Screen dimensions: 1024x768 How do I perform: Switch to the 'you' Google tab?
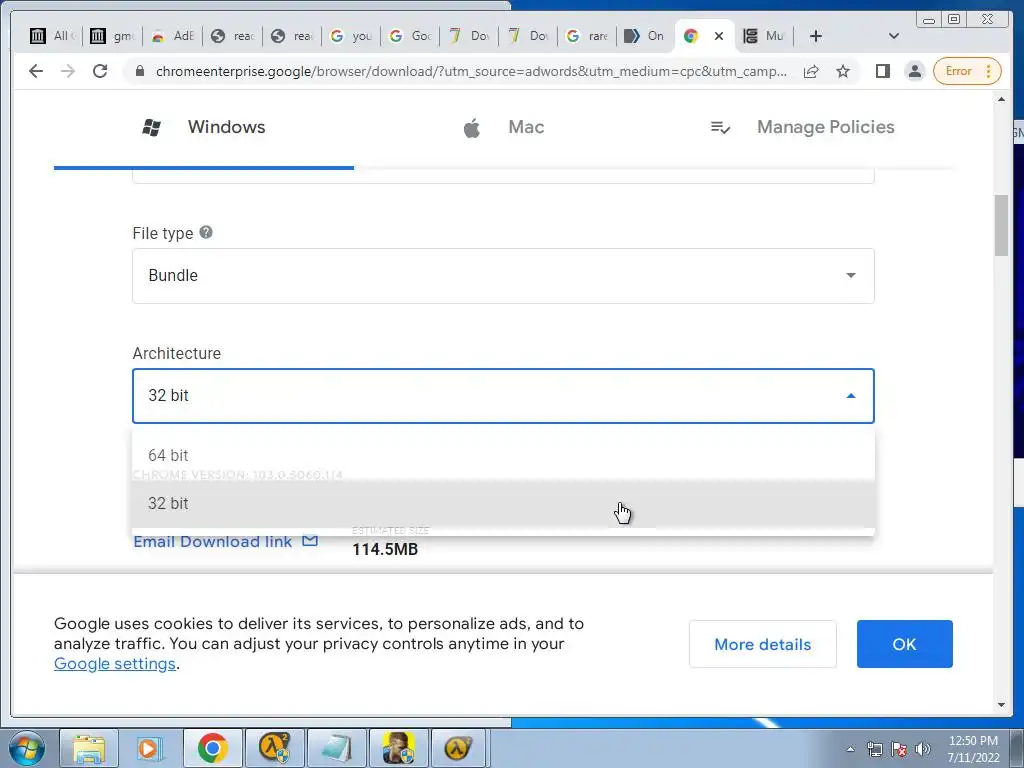351,36
